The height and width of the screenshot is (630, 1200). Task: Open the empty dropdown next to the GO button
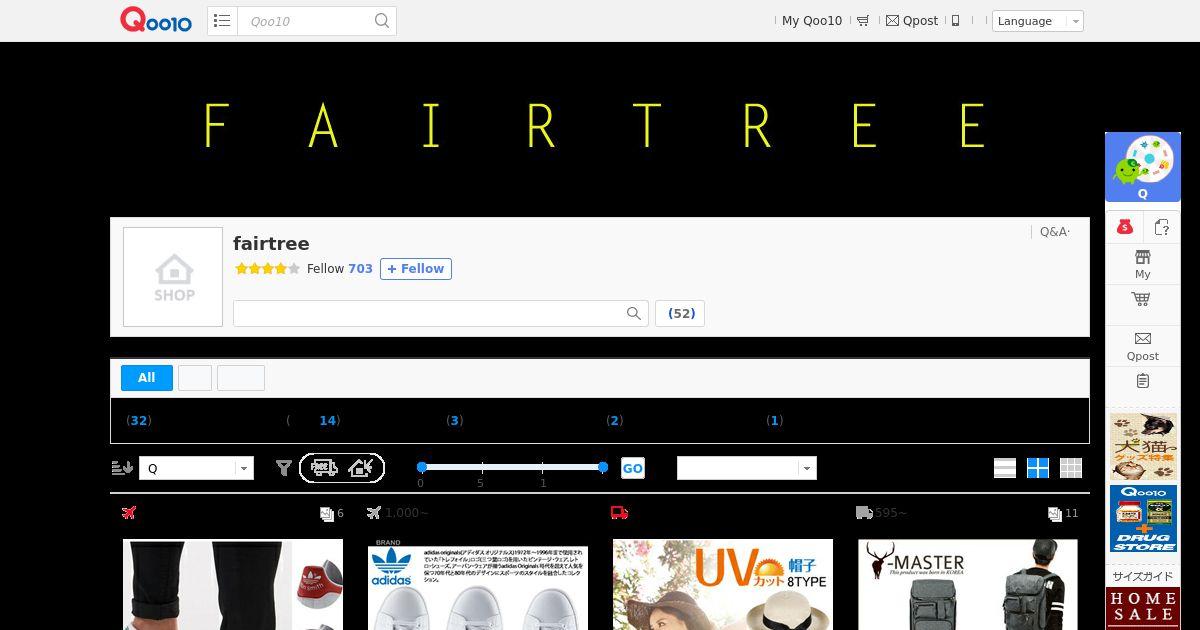pos(747,468)
